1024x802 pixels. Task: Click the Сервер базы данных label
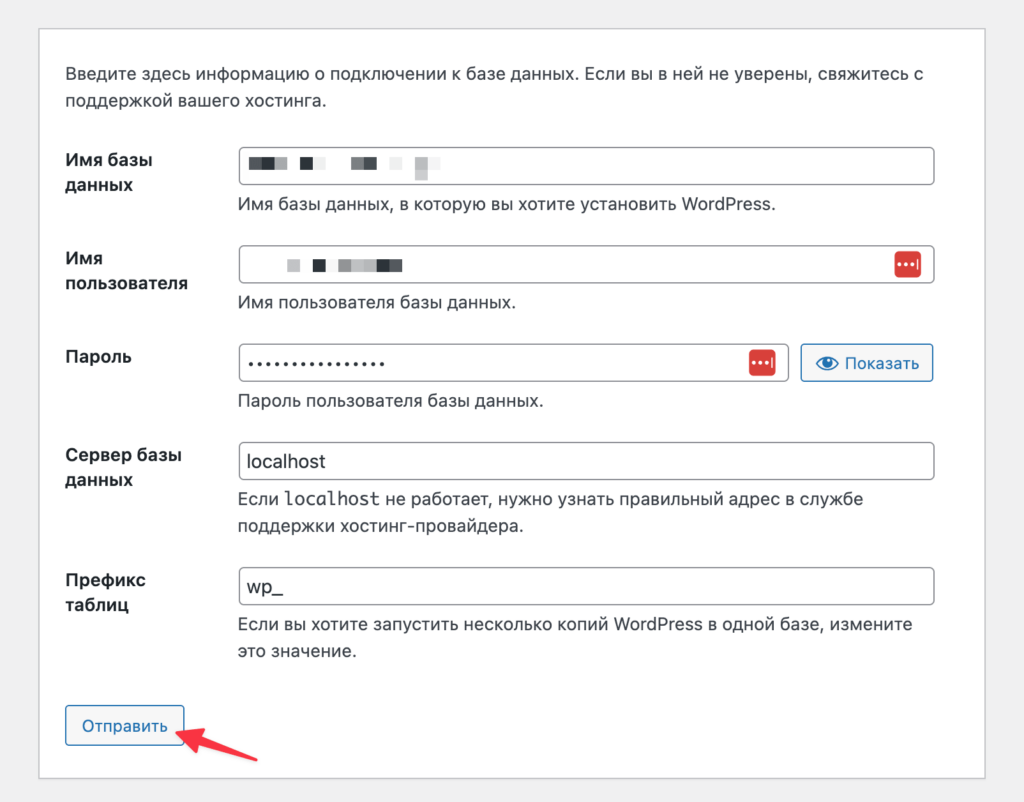click(x=123, y=468)
